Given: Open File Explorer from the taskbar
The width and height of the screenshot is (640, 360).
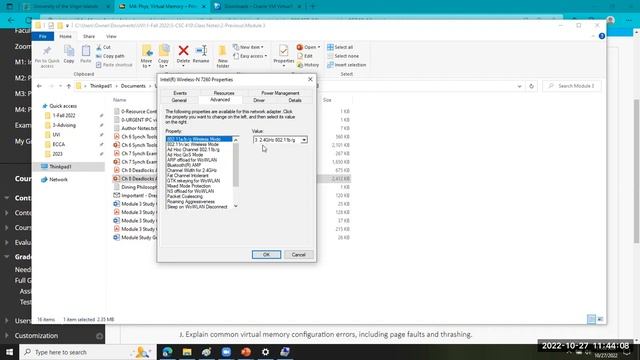Looking at the screenshot, I should click(x=187, y=352).
